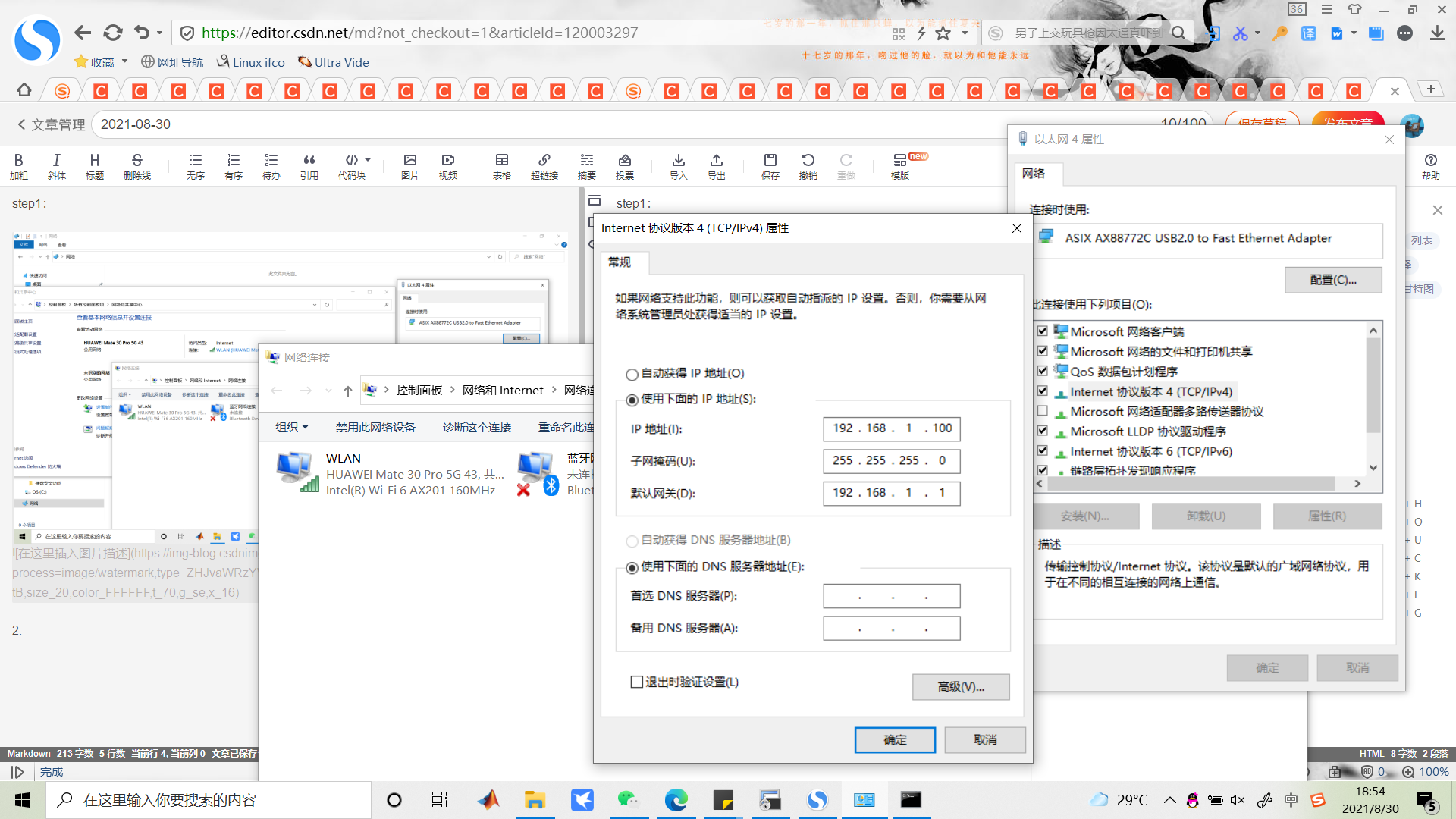The image size is (1456, 819).
Task: Open advanced settings via 高级(V) button
Action: click(x=961, y=686)
